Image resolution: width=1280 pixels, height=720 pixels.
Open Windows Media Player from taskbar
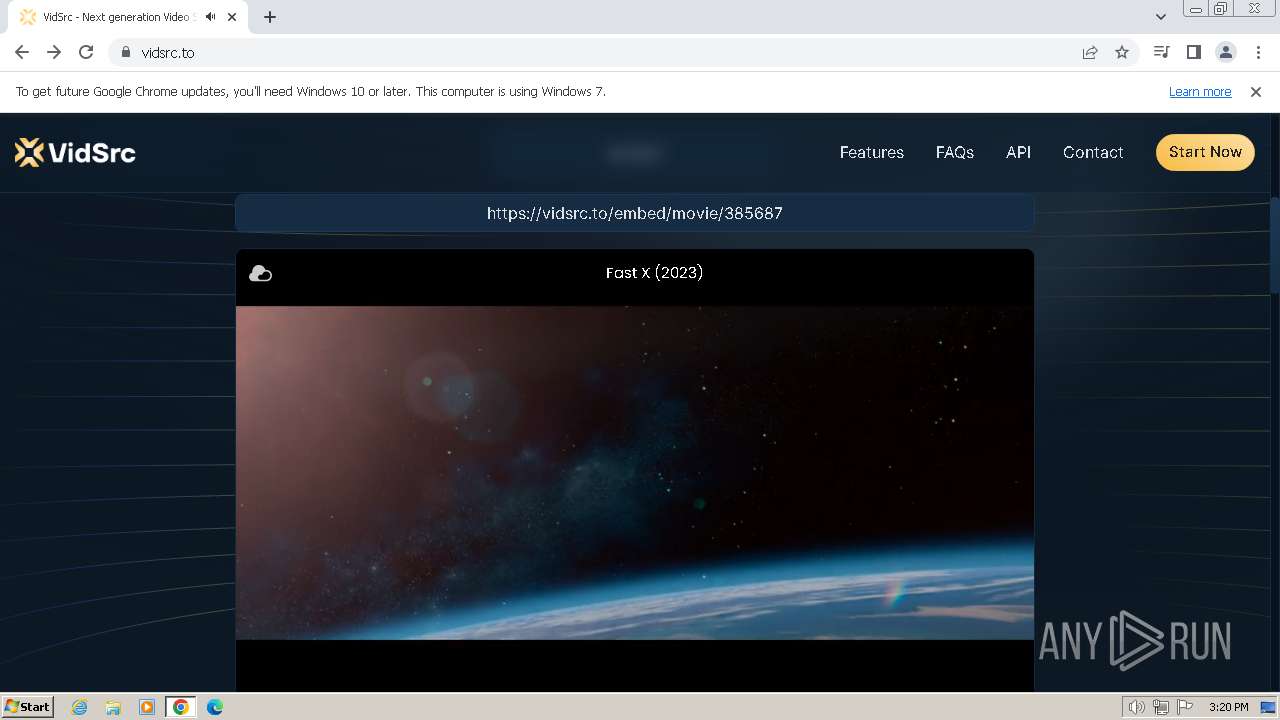(147, 707)
